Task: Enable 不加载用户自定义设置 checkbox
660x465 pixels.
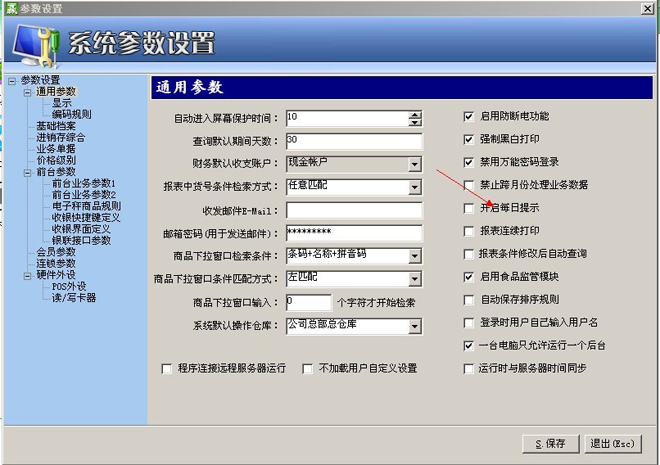Action: click(307, 369)
